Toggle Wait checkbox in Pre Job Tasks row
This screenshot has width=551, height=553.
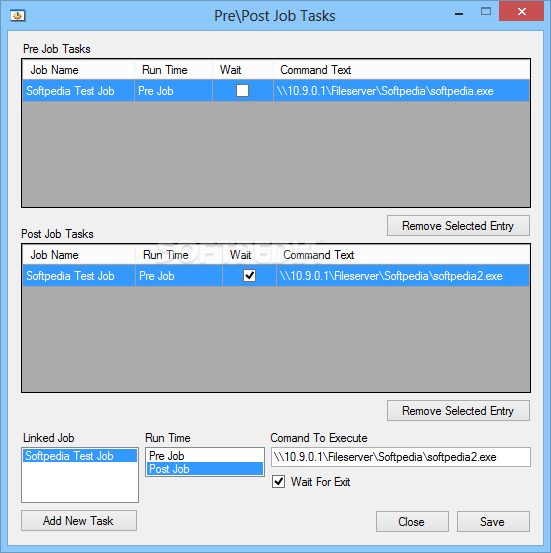pos(242,91)
